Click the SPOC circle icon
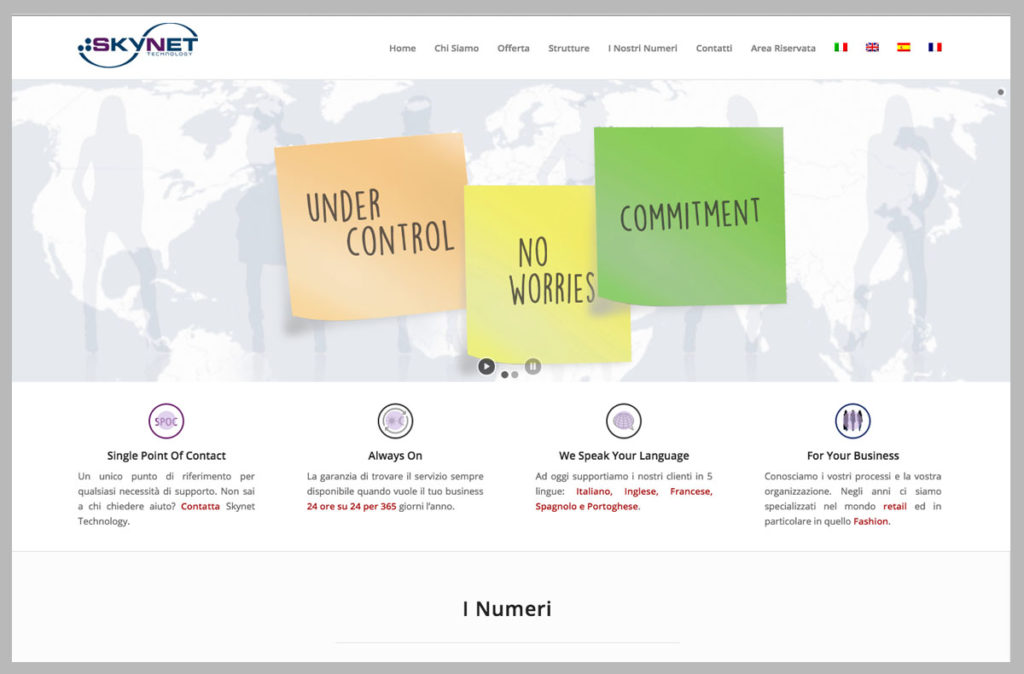Viewport: 1024px width, 674px height. pyautogui.click(x=166, y=421)
